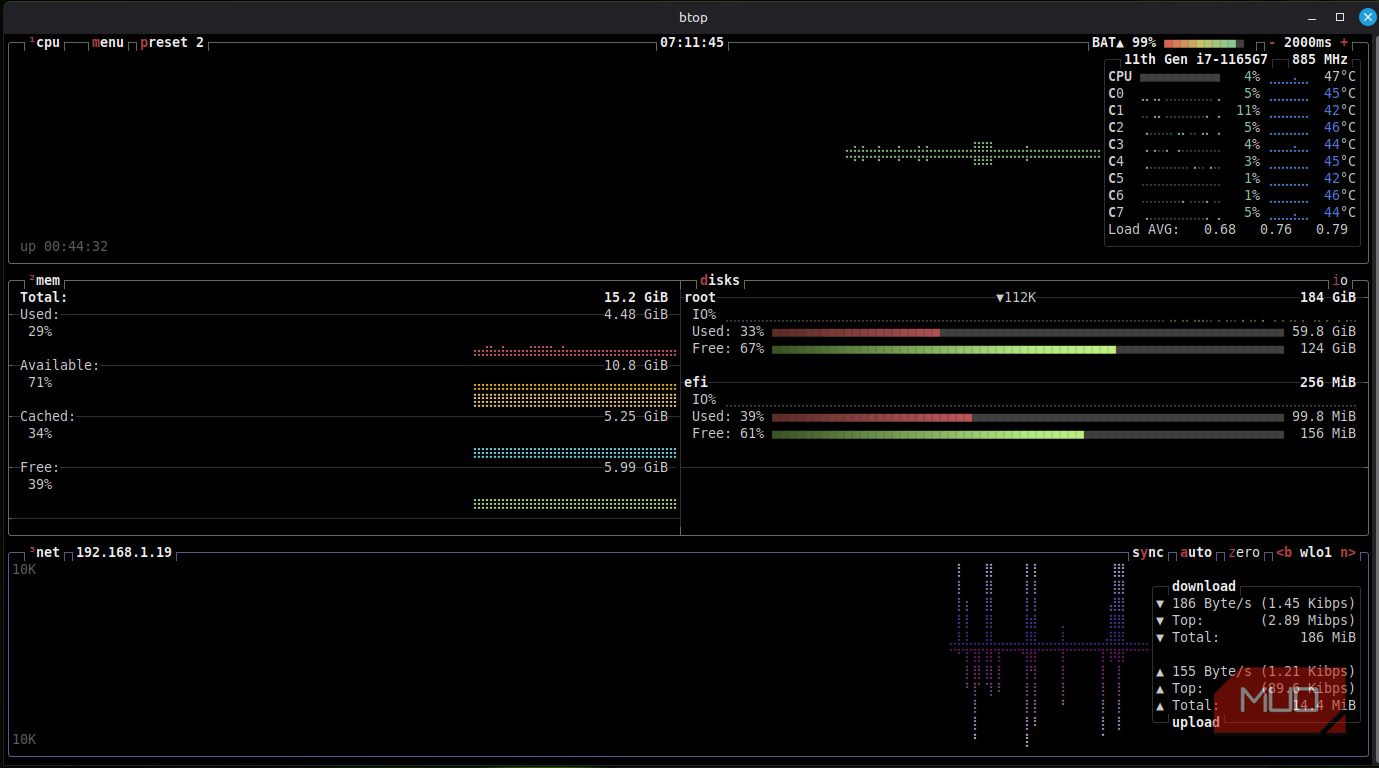Toggle the cpu box
The image size is (1379, 768).
tap(45, 43)
